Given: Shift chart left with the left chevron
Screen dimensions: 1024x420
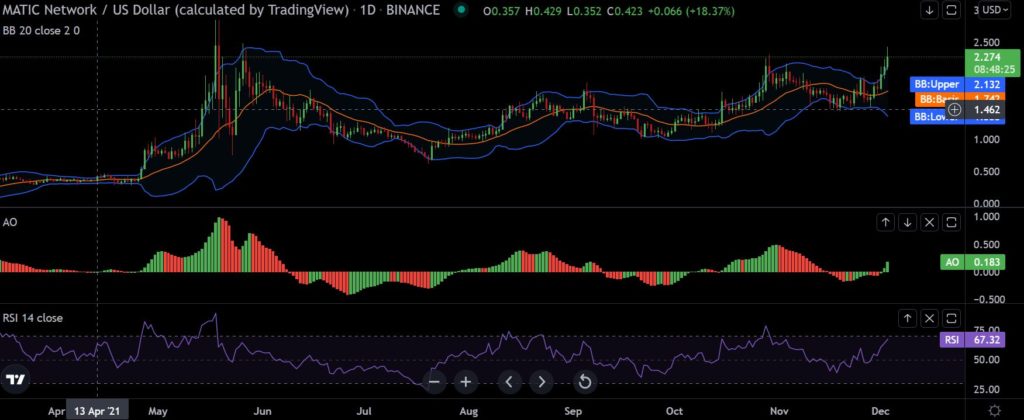Looking at the screenshot, I should point(510,381).
